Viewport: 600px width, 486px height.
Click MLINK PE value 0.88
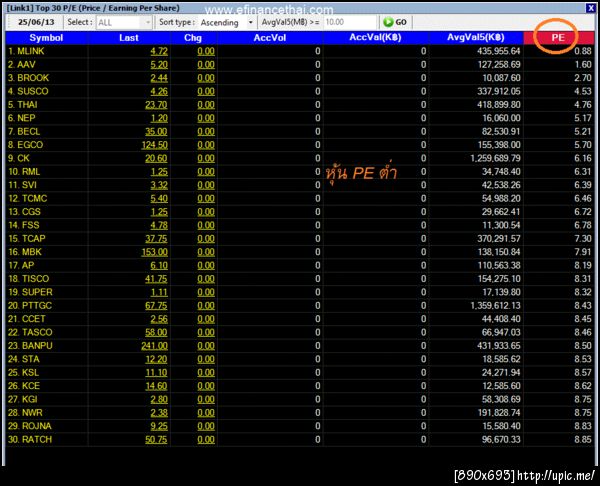[x=583, y=51]
